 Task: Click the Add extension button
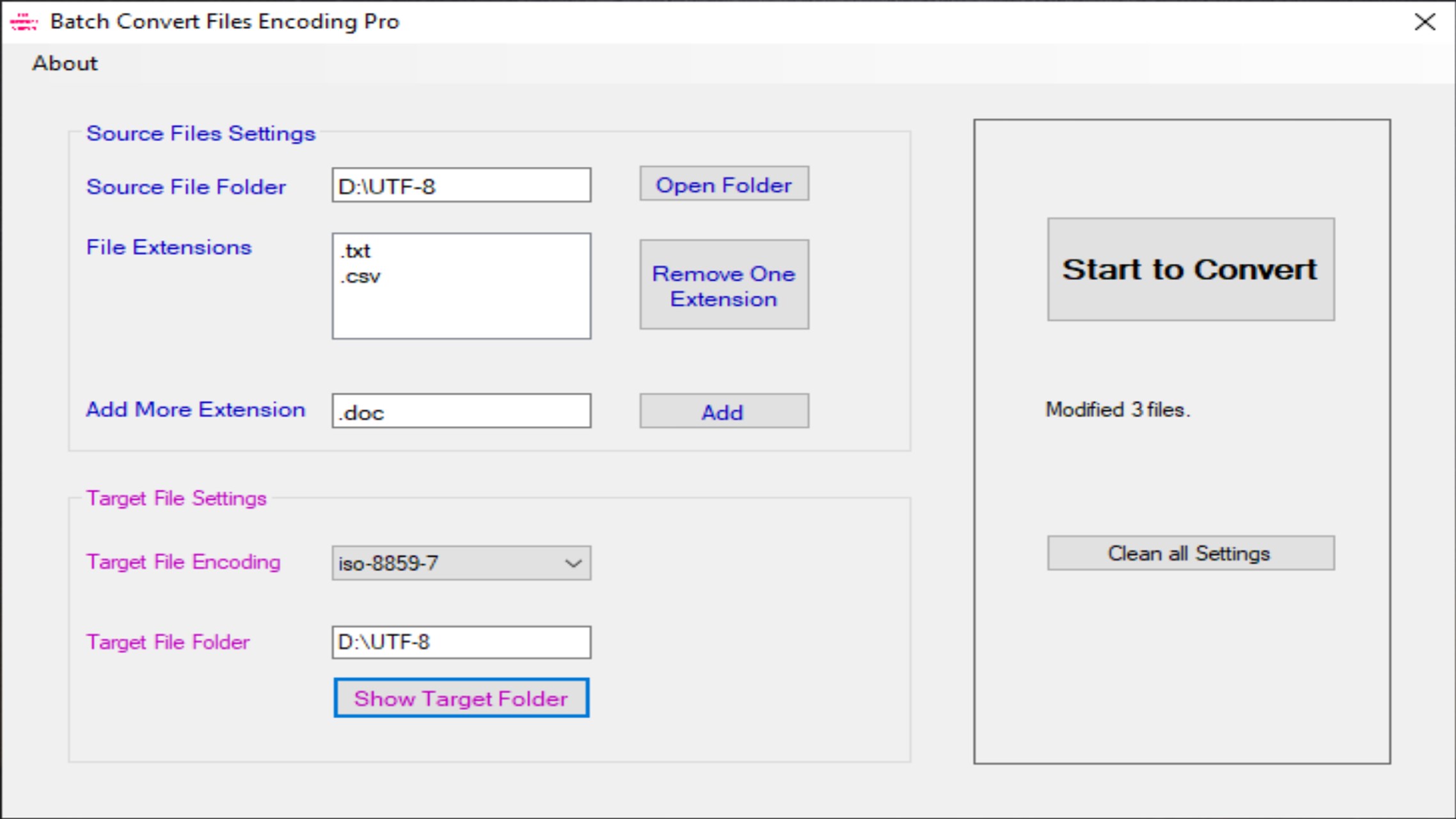[x=724, y=411]
